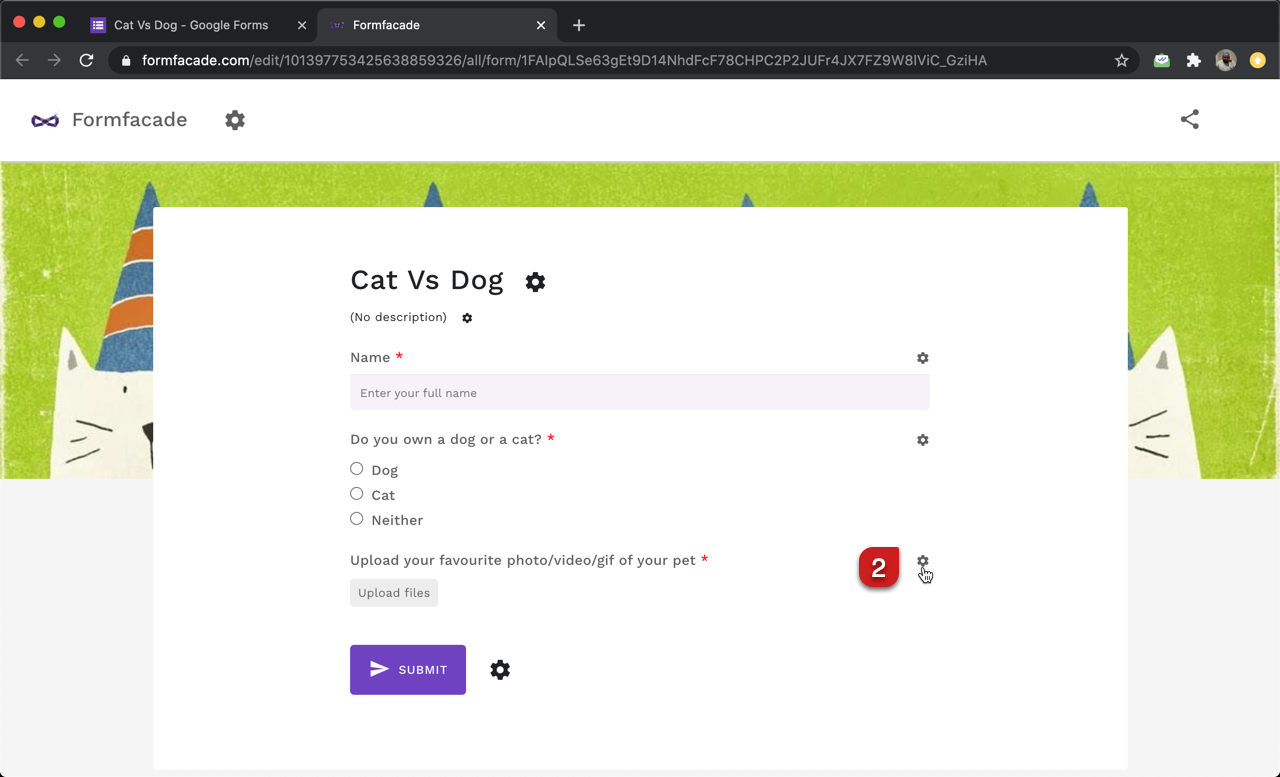This screenshot has height=777, width=1280.
Task: Reload the page
Action: click(87, 61)
